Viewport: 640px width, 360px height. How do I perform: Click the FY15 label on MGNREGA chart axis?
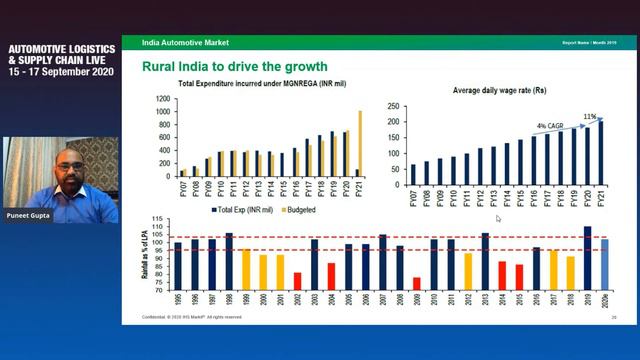coord(284,189)
